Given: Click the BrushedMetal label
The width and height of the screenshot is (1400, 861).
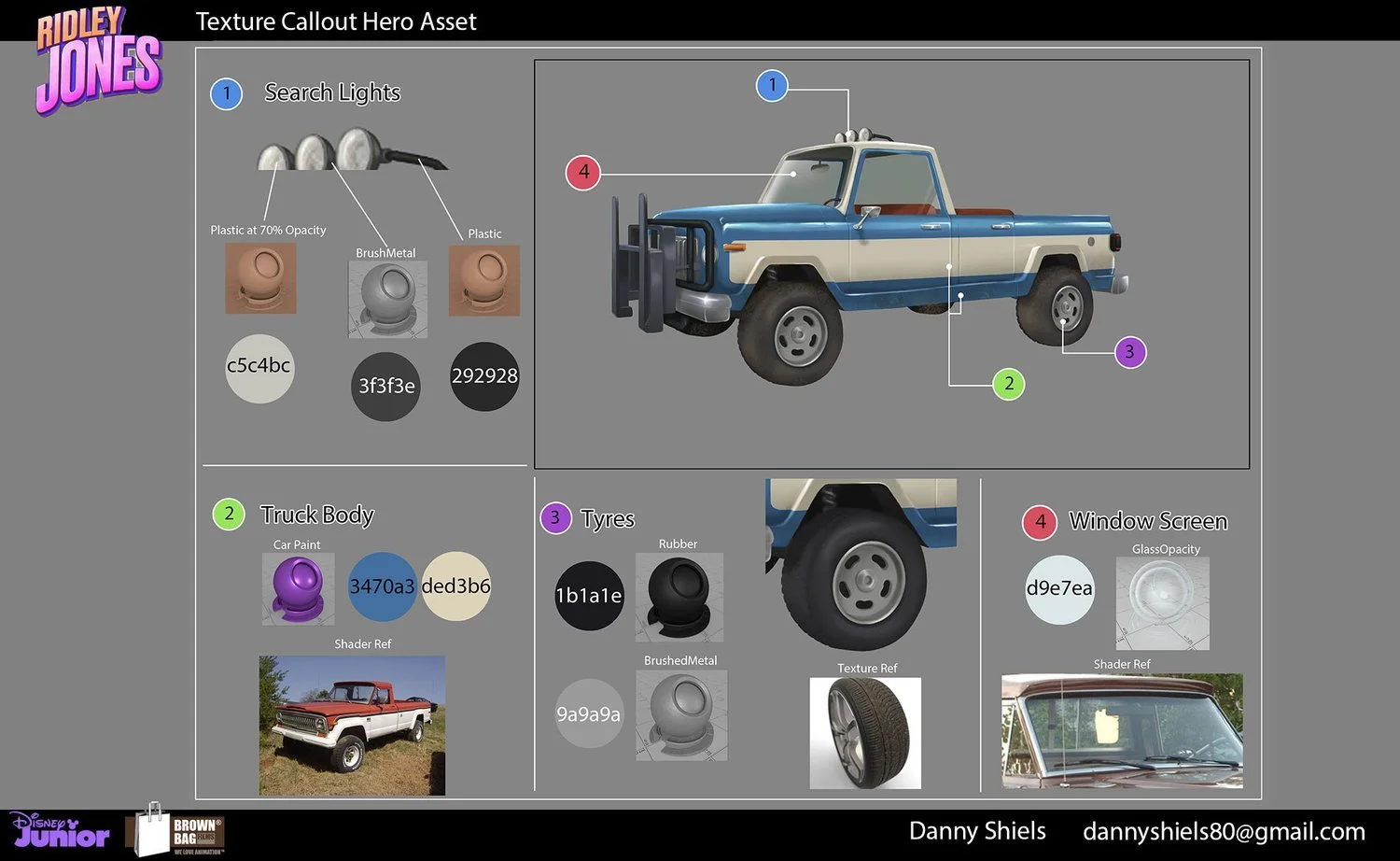Looking at the screenshot, I should pos(680,660).
